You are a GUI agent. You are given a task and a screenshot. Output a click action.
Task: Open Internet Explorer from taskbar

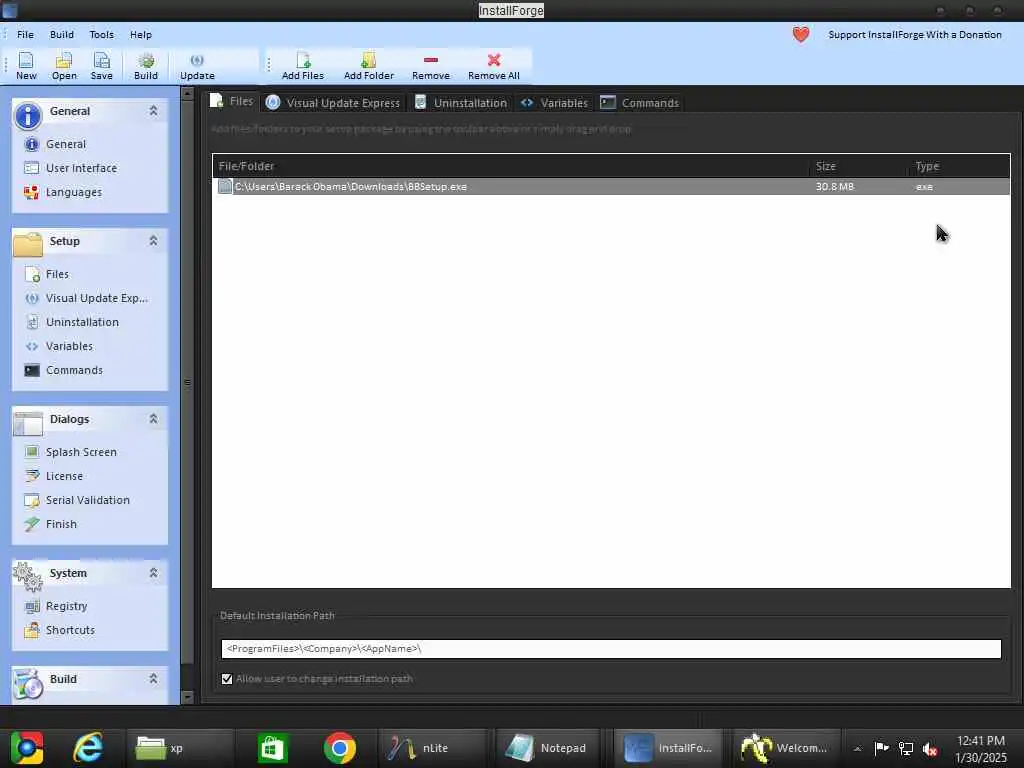pyautogui.click(x=88, y=748)
